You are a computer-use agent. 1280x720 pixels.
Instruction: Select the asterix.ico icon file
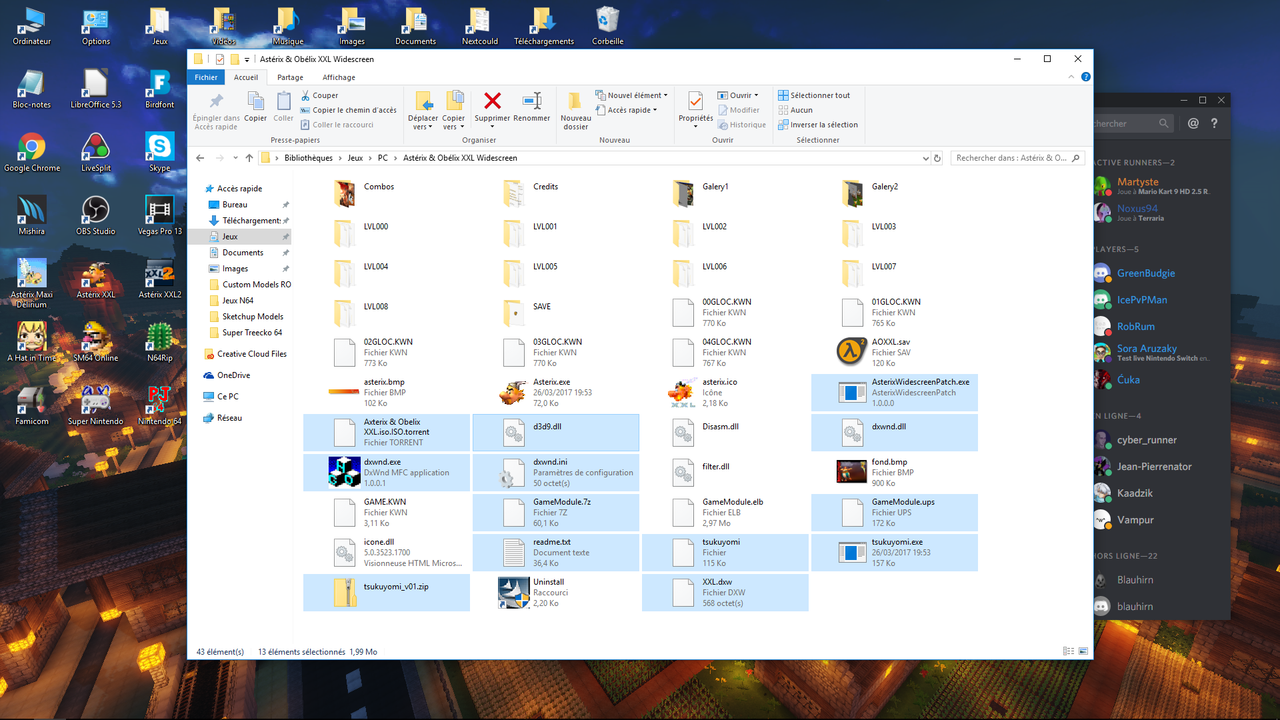(725, 392)
